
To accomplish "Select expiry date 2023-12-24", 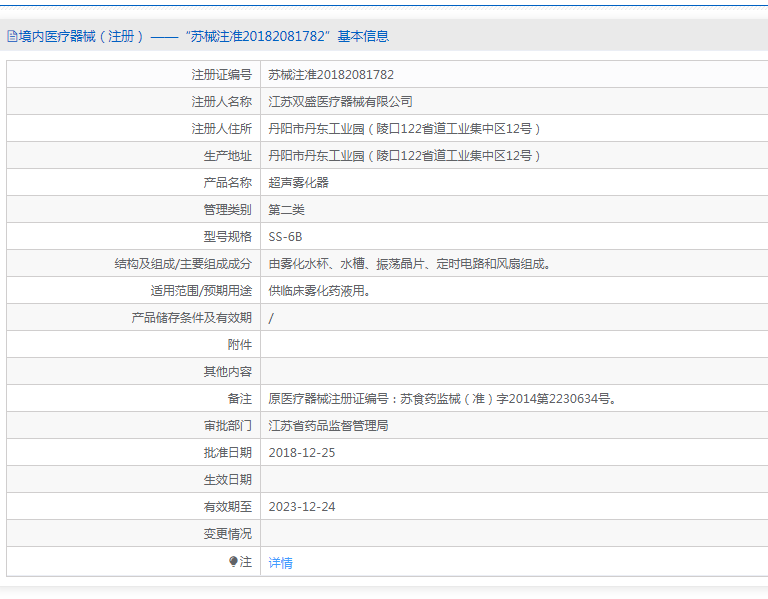I will [302, 507].
